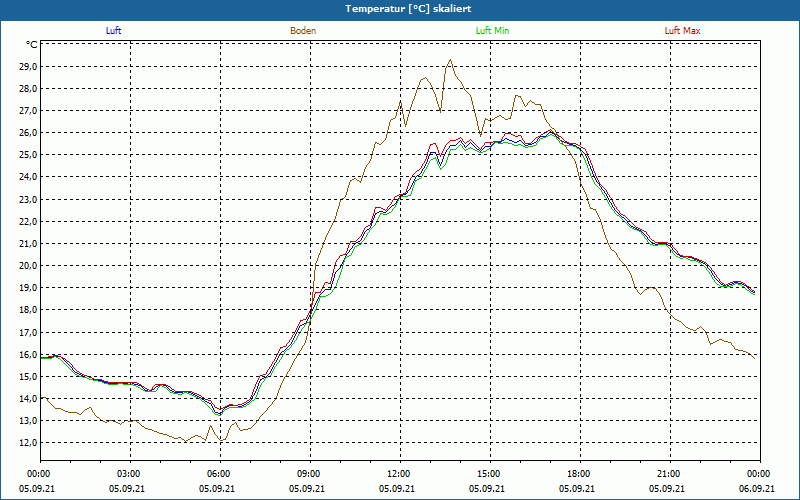Click the Boden curve minimum near 06:00
The height and width of the screenshot is (500, 800).
pos(221,440)
